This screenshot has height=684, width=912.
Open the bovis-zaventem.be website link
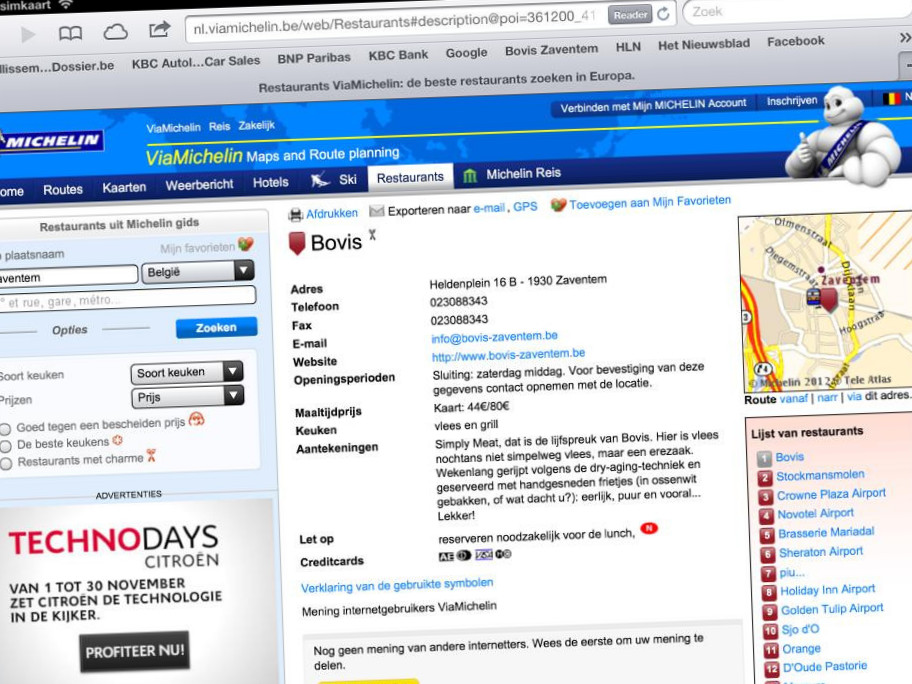pyautogui.click(x=508, y=354)
